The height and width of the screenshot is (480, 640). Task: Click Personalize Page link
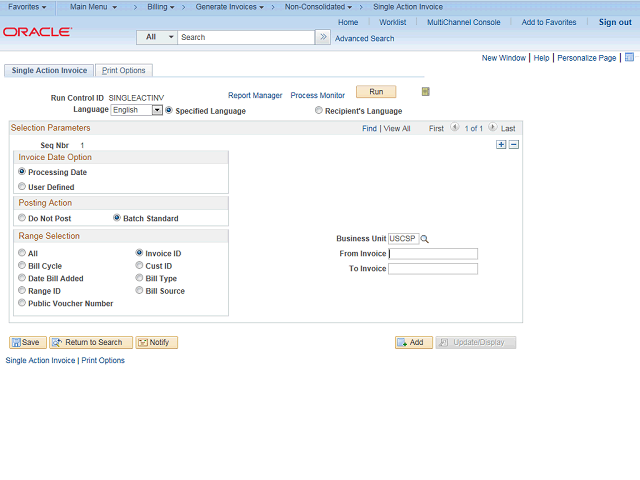point(587,58)
